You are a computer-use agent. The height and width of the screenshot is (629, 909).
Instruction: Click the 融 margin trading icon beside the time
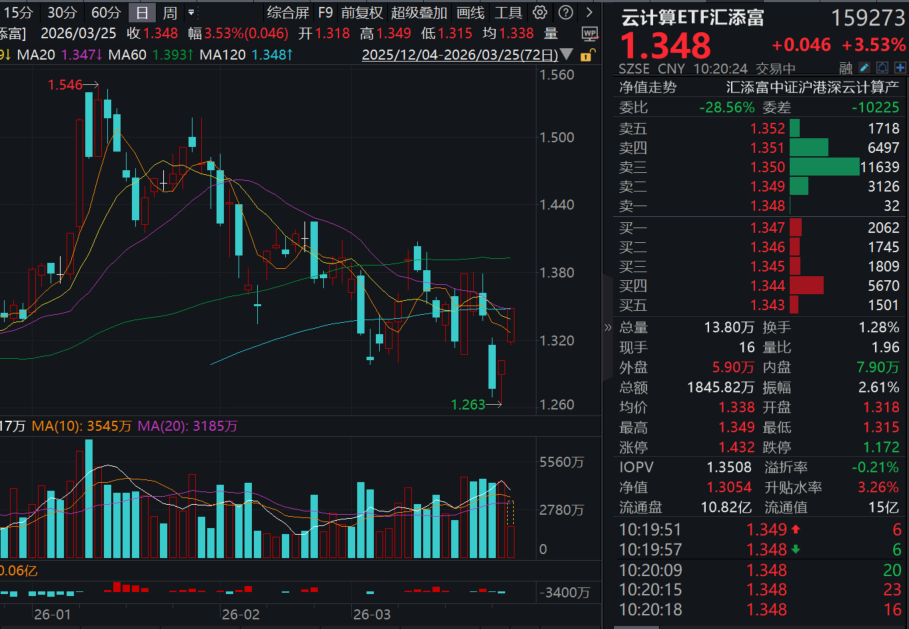(x=846, y=67)
